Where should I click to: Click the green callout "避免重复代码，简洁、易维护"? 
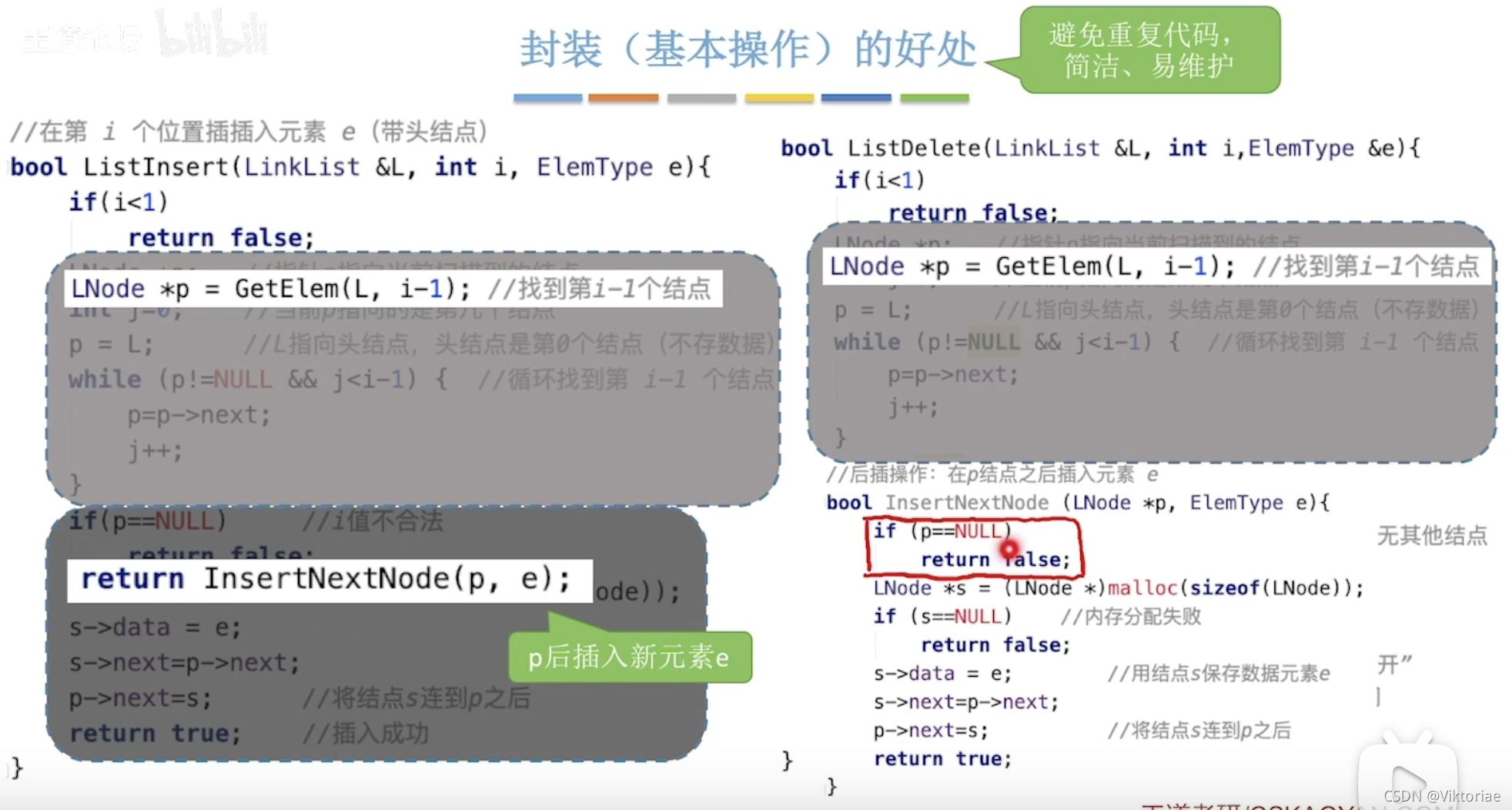tap(1150, 50)
